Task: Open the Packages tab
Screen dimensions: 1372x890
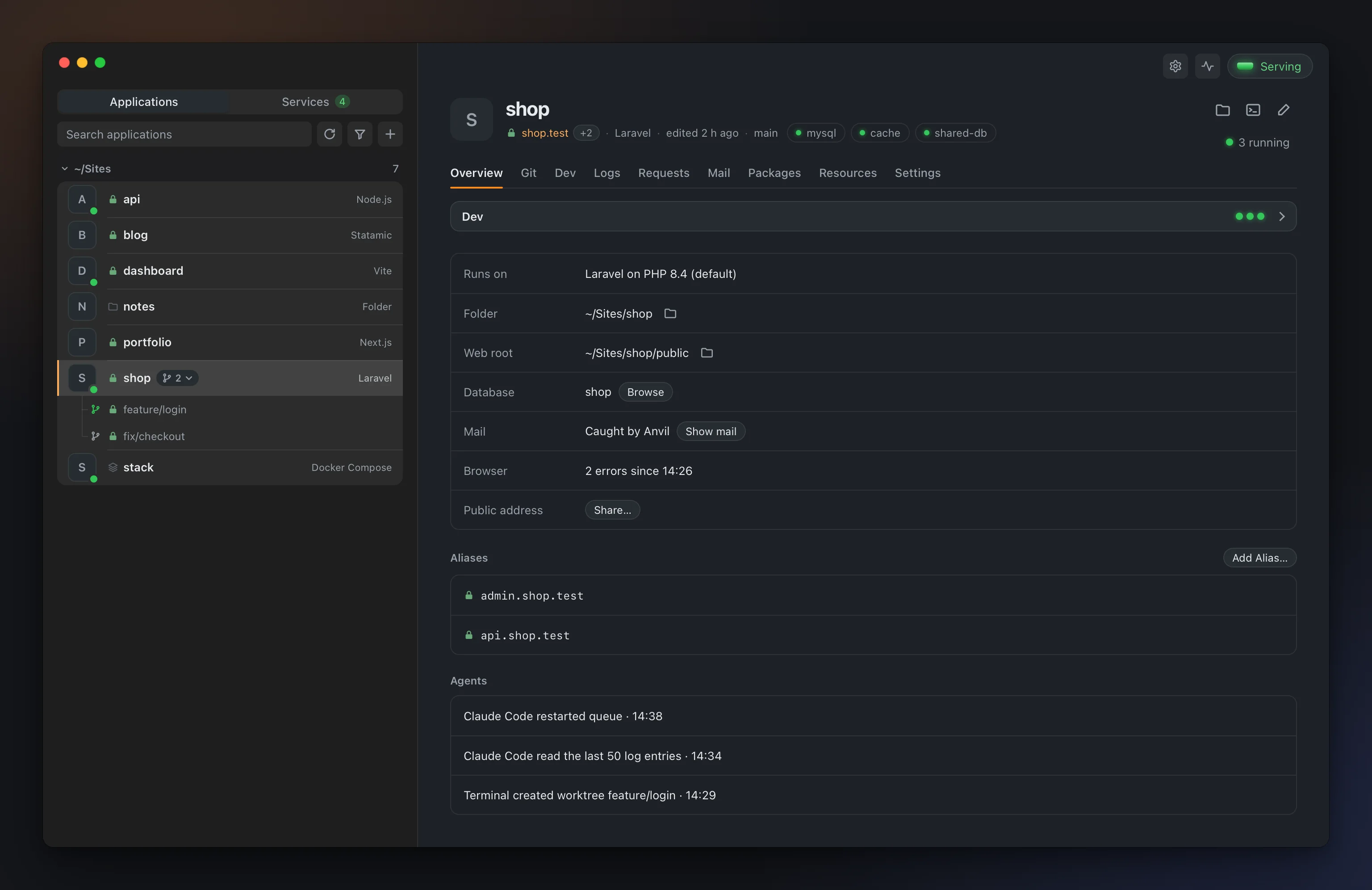Action: (774, 173)
